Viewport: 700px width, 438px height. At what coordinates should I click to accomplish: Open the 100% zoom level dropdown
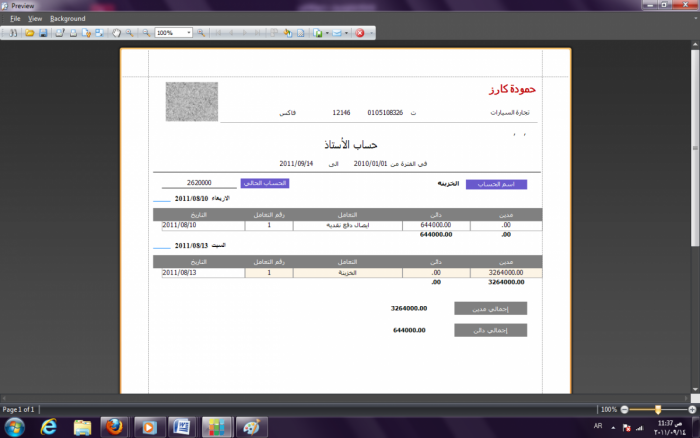[188, 33]
